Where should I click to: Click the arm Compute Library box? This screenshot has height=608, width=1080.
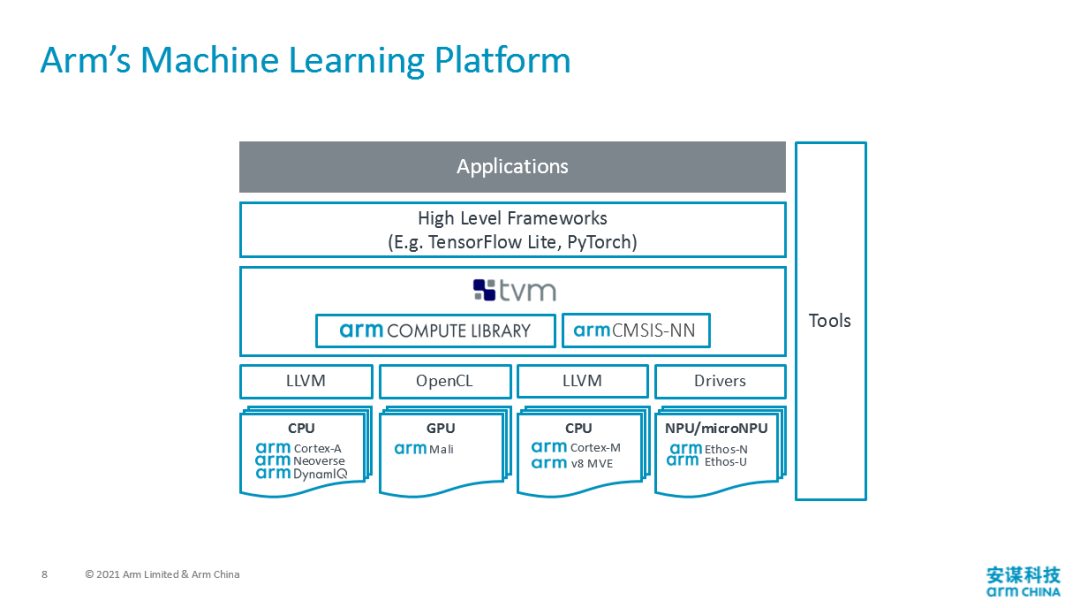coord(435,331)
